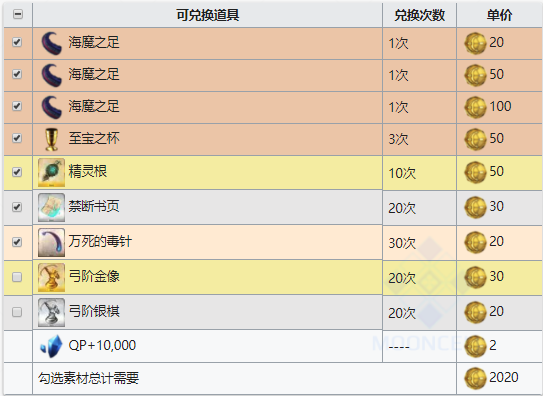This screenshot has width=543, height=396.
Task: Uncheck 海魔之足 priced at 100
Action: point(17,106)
